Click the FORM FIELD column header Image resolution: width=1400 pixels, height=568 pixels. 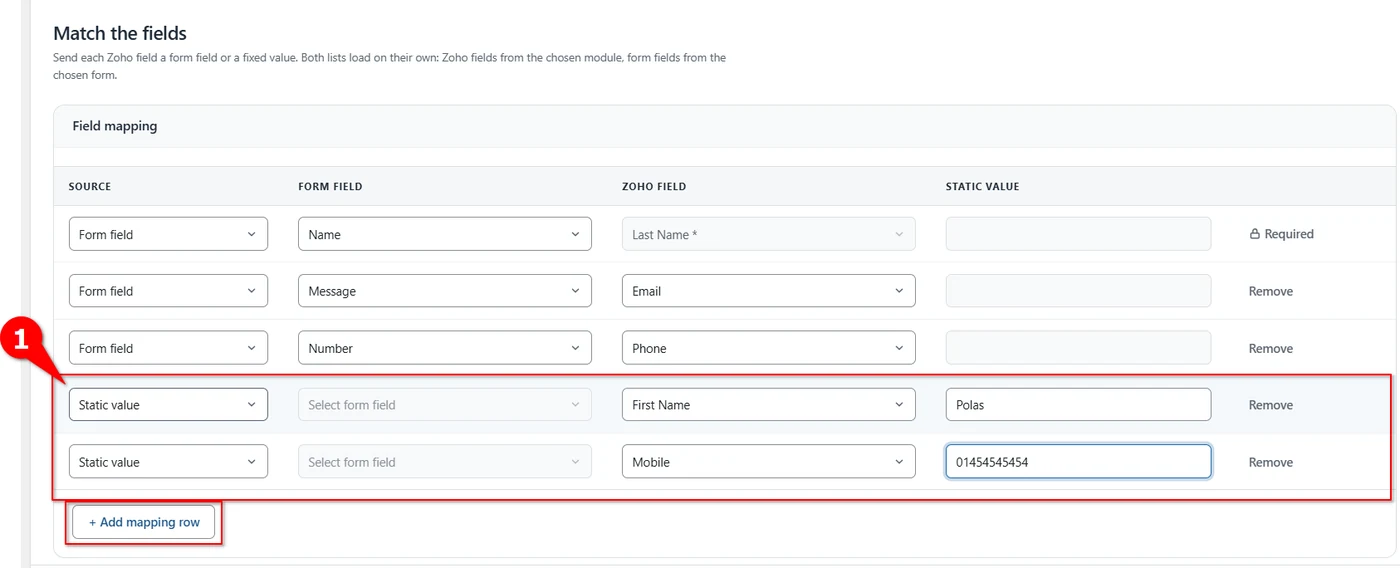(330, 187)
